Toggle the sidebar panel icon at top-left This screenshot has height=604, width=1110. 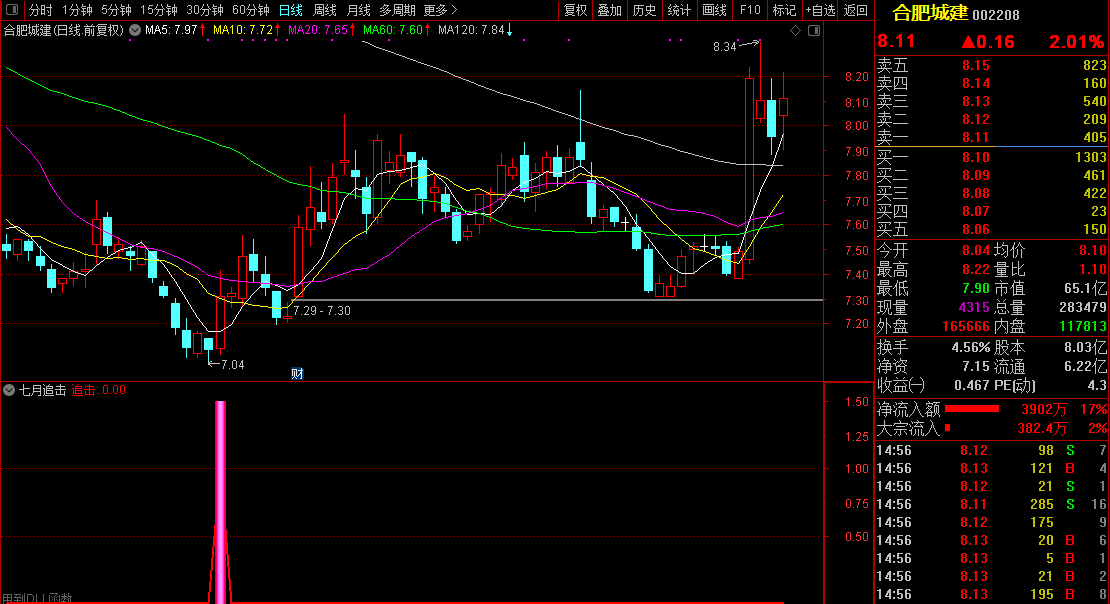pos(11,10)
